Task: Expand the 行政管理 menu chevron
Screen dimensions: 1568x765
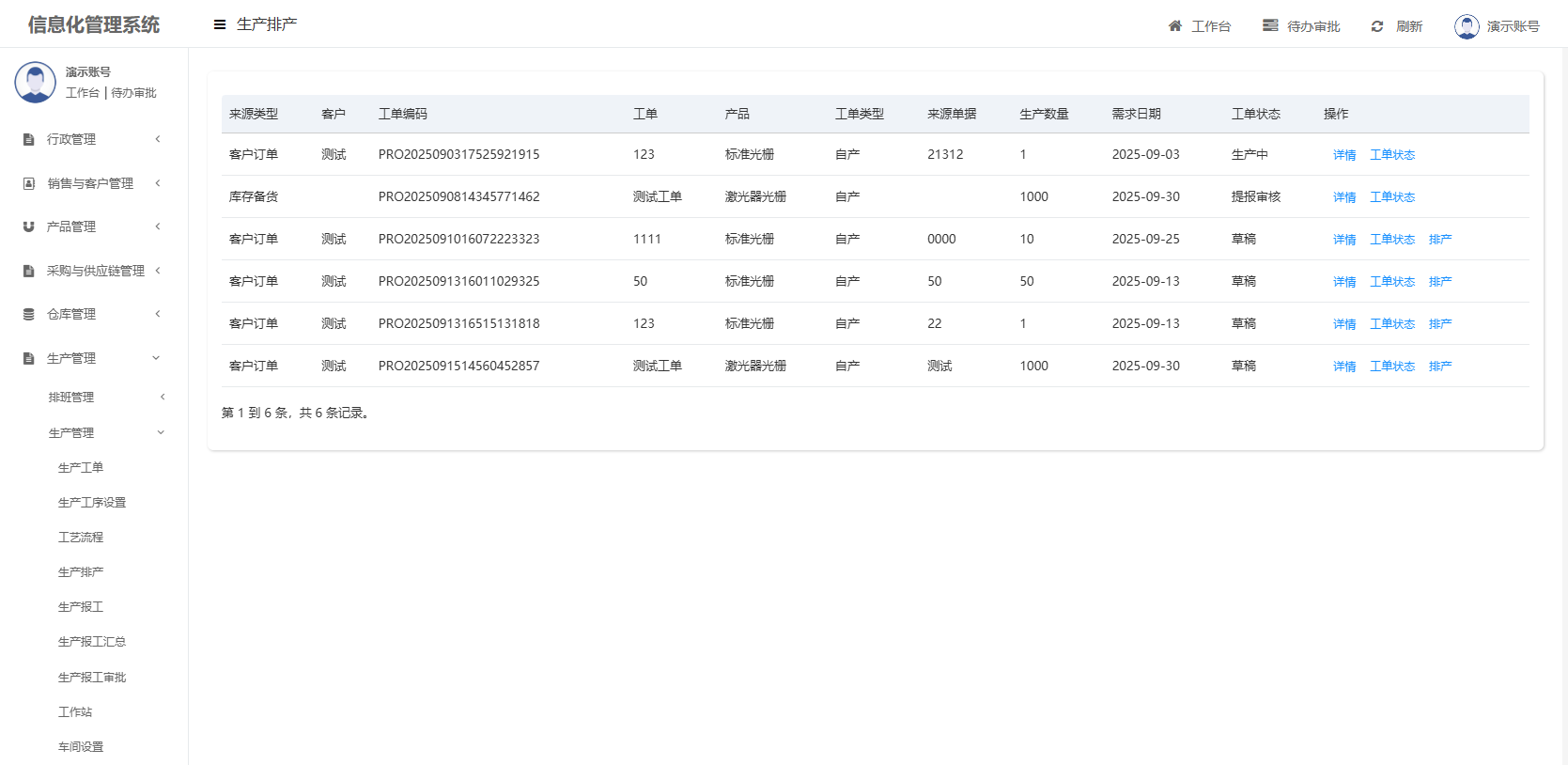Action: coord(158,139)
